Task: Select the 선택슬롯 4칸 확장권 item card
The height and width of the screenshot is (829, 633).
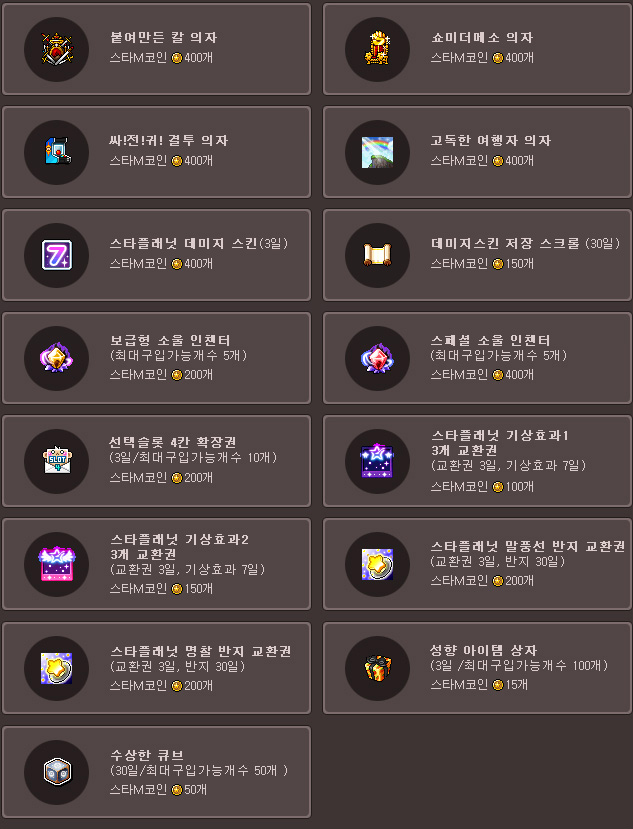Action: pyautogui.click(x=157, y=460)
